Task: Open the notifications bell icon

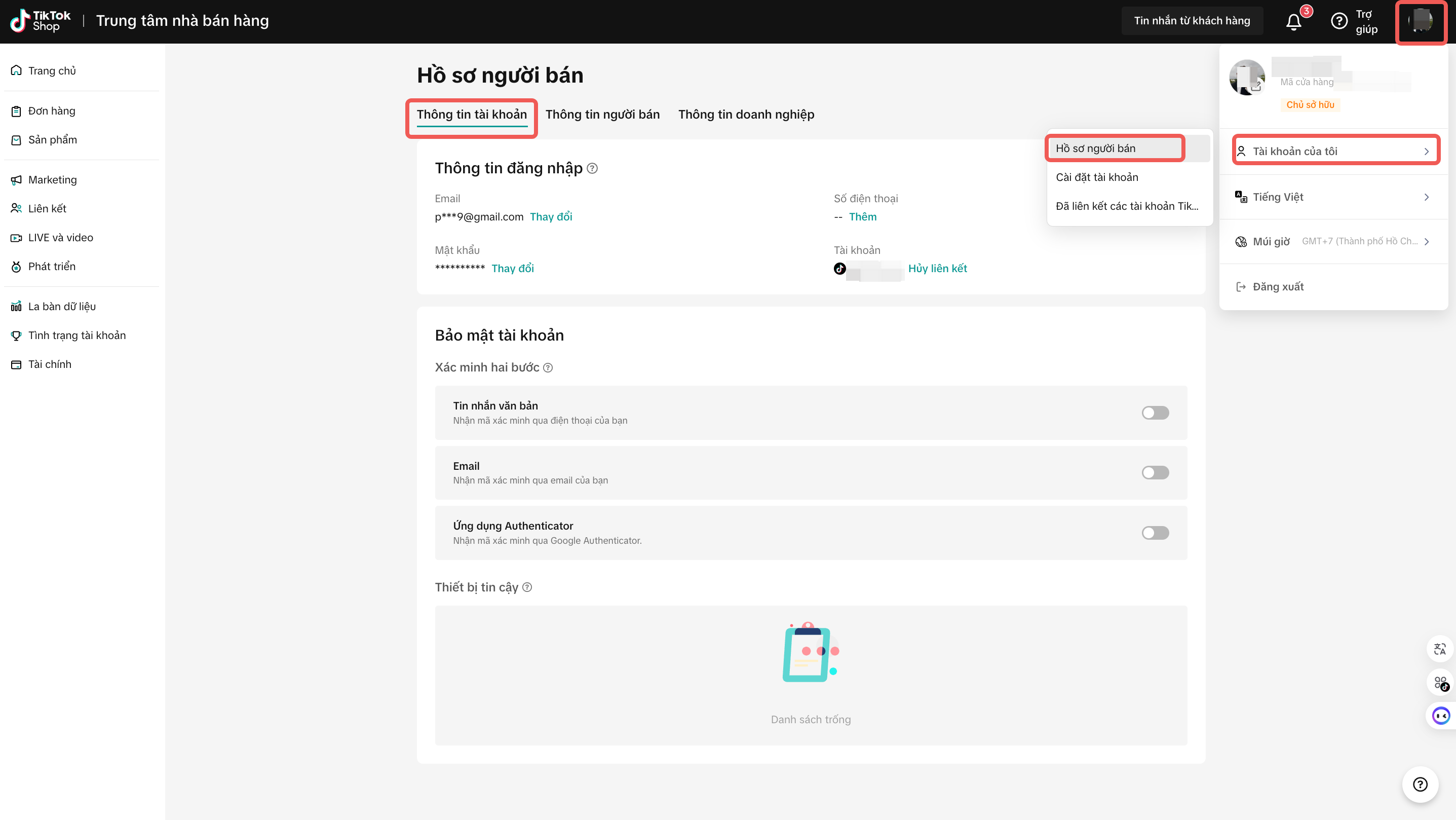Action: click(x=1293, y=21)
